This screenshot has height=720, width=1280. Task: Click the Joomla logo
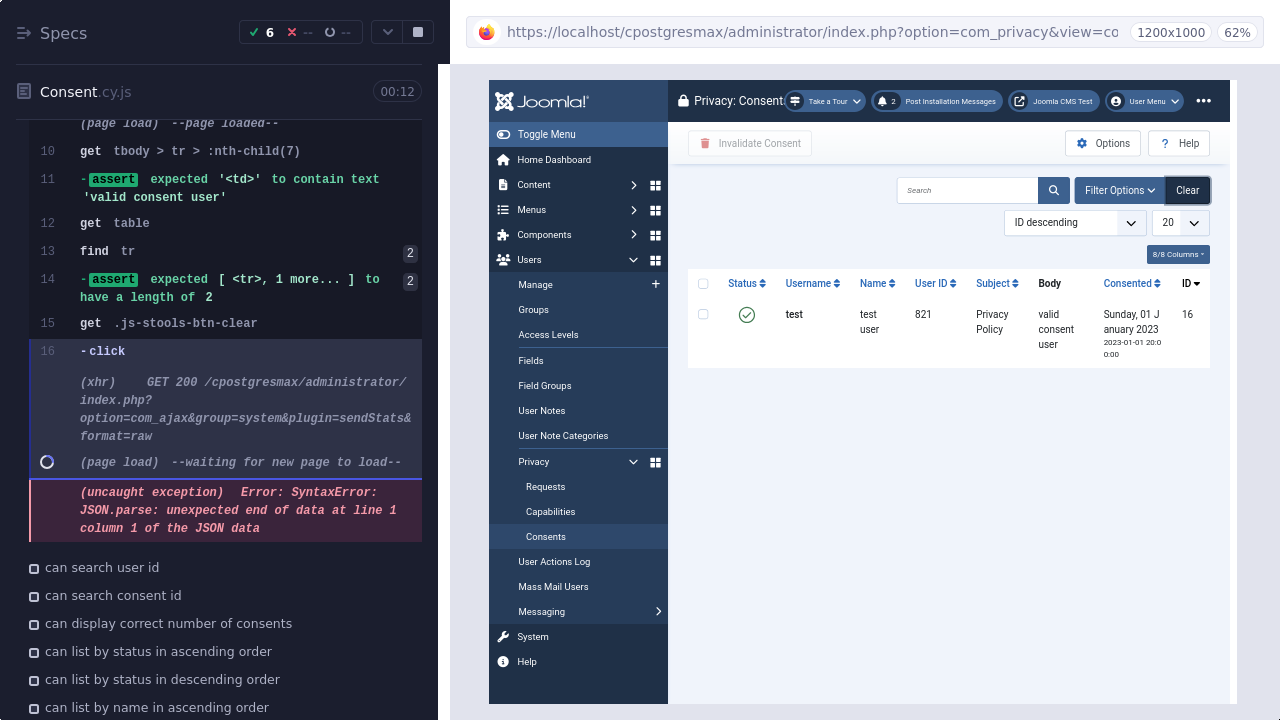541,102
